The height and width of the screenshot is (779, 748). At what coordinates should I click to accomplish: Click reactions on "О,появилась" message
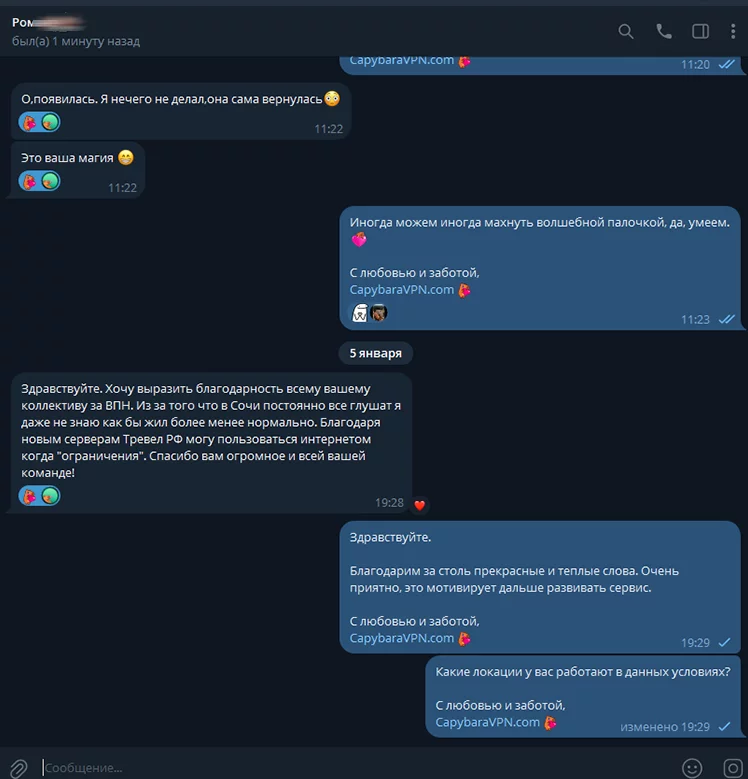click(39, 122)
